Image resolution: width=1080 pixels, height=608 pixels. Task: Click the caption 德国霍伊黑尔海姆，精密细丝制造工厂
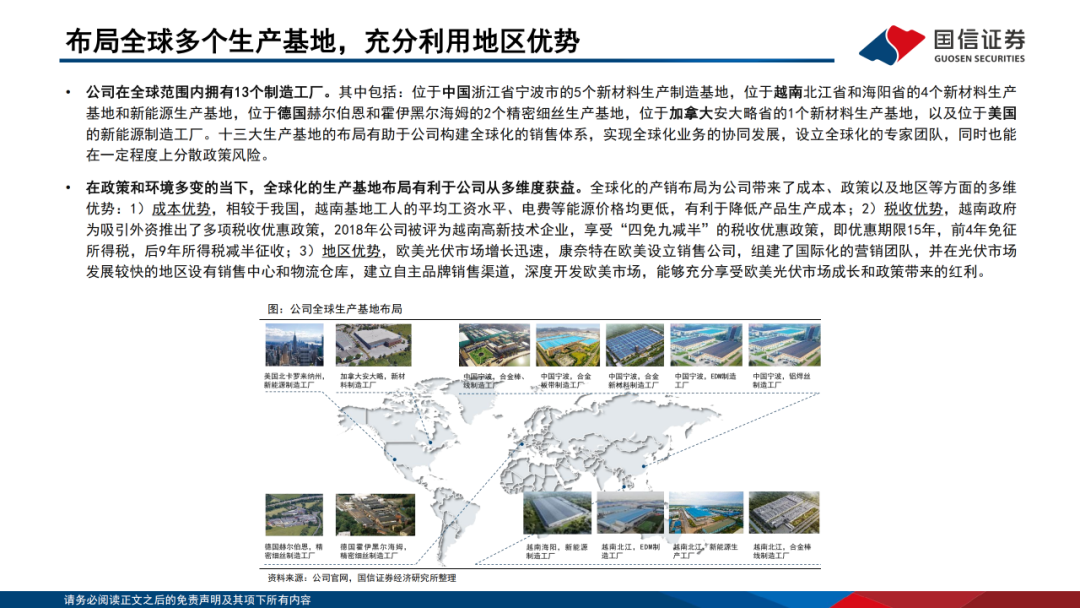[x=373, y=551]
